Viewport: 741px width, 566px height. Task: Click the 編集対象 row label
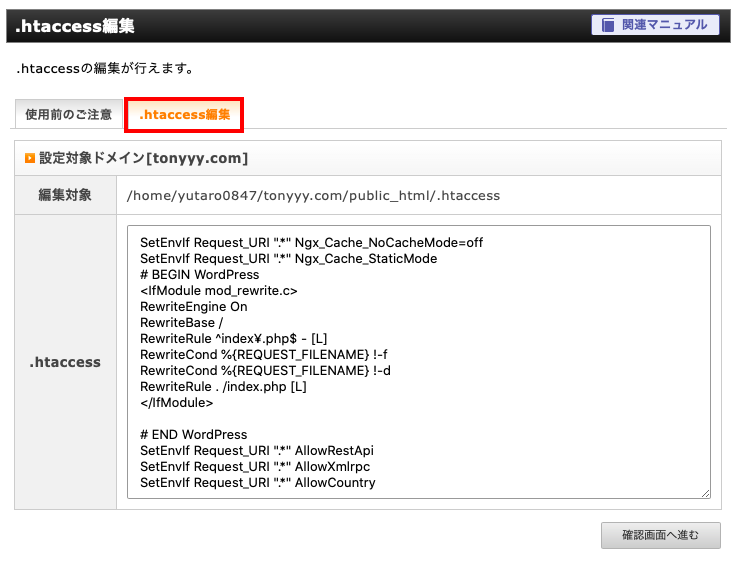click(65, 195)
